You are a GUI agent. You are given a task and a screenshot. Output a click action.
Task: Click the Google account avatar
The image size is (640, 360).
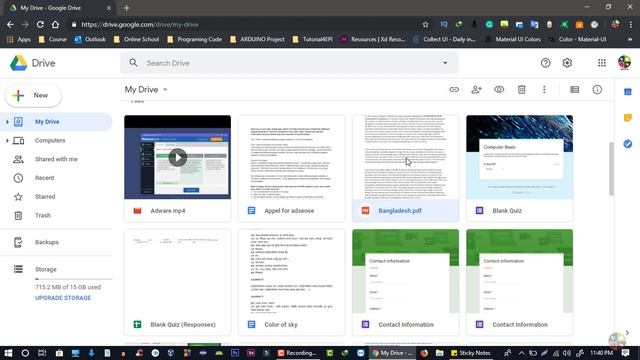[x=624, y=63]
